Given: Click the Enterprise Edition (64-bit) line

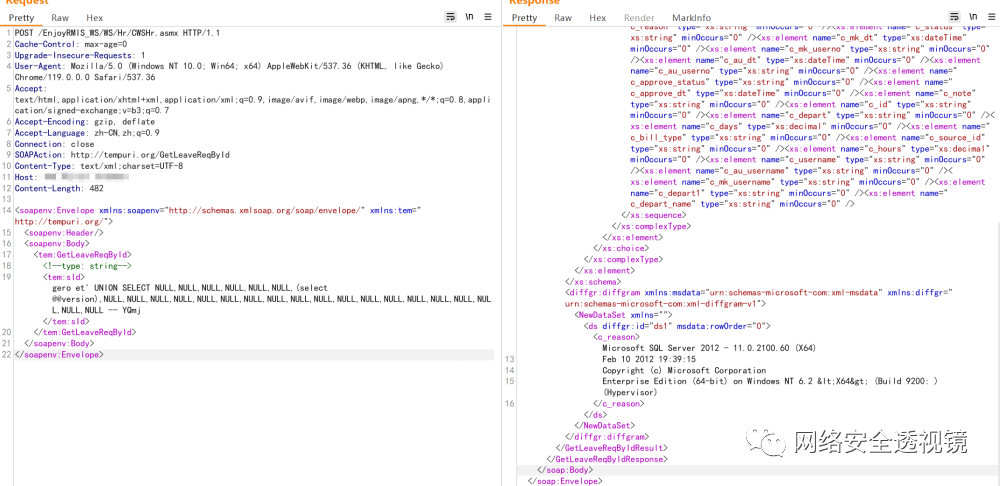Looking at the screenshot, I should [770, 381].
